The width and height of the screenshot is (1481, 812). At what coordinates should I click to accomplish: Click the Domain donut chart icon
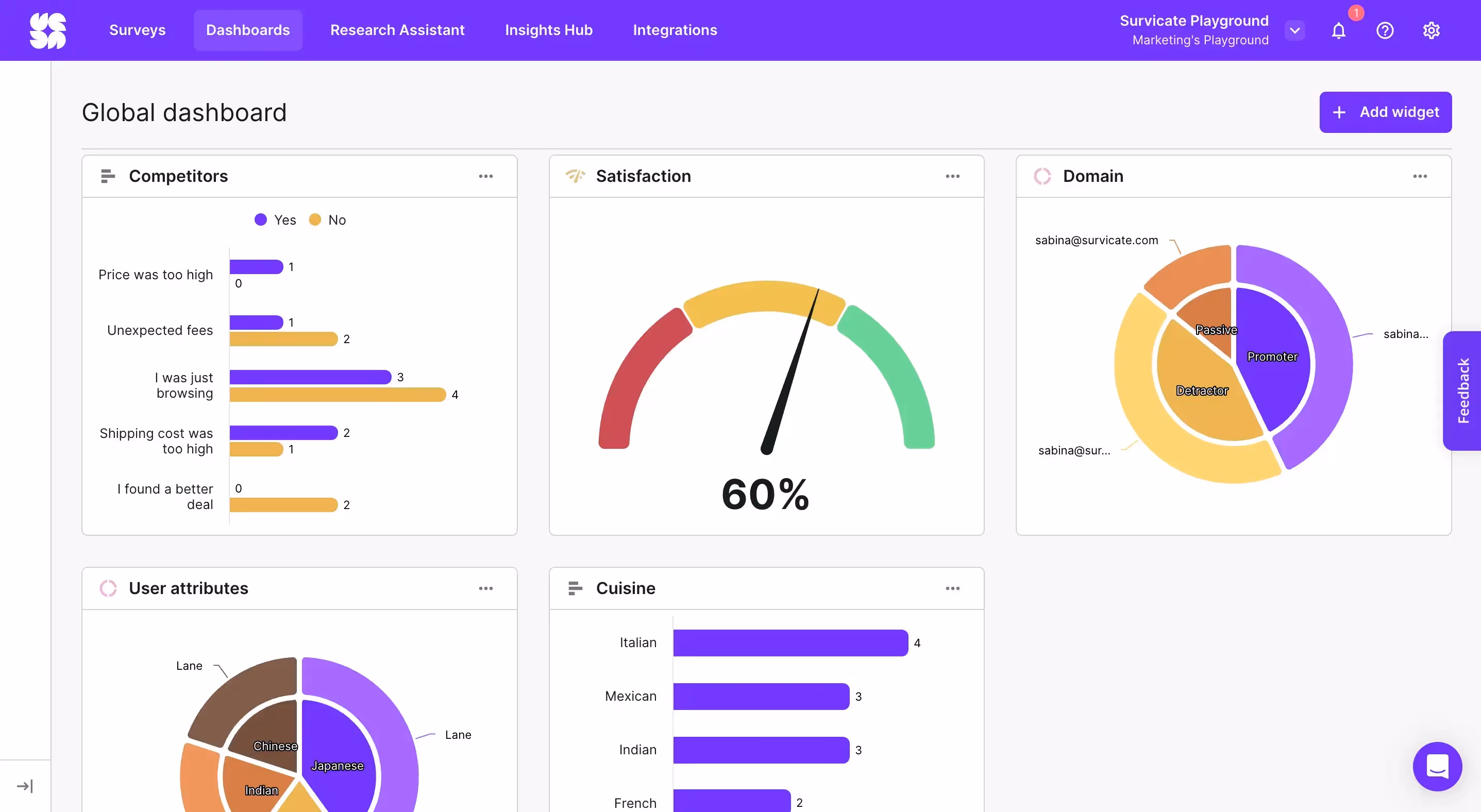click(x=1042, y=176)
